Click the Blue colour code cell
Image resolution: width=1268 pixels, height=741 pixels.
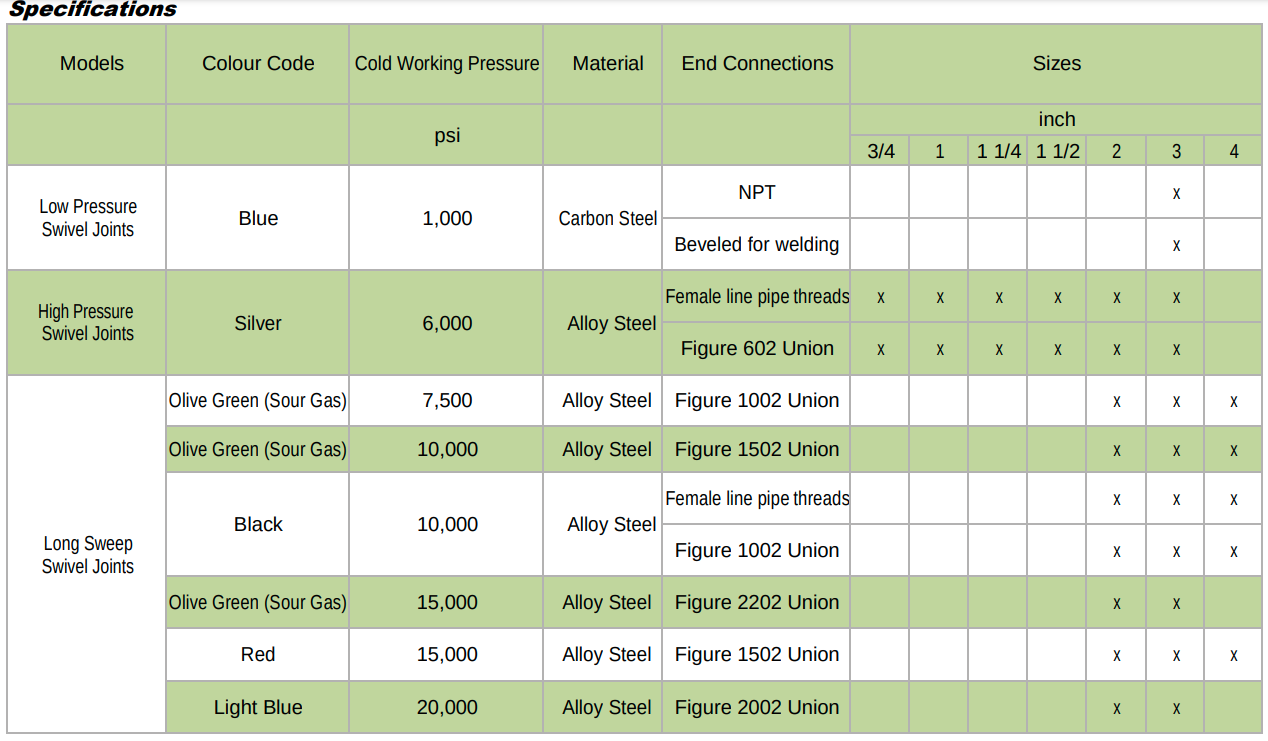258,218
